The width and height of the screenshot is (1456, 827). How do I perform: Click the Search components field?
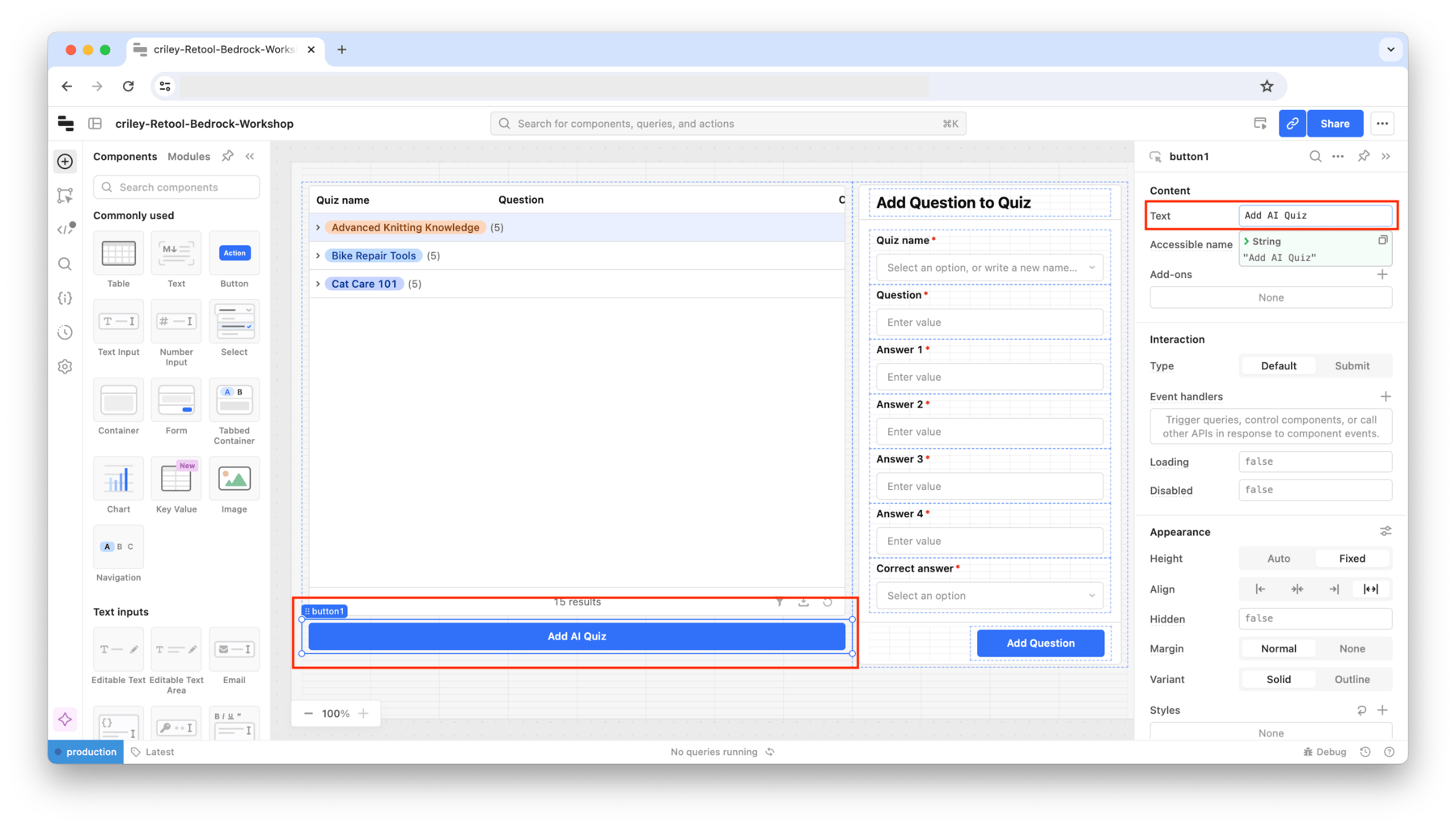tap(176, 188)
